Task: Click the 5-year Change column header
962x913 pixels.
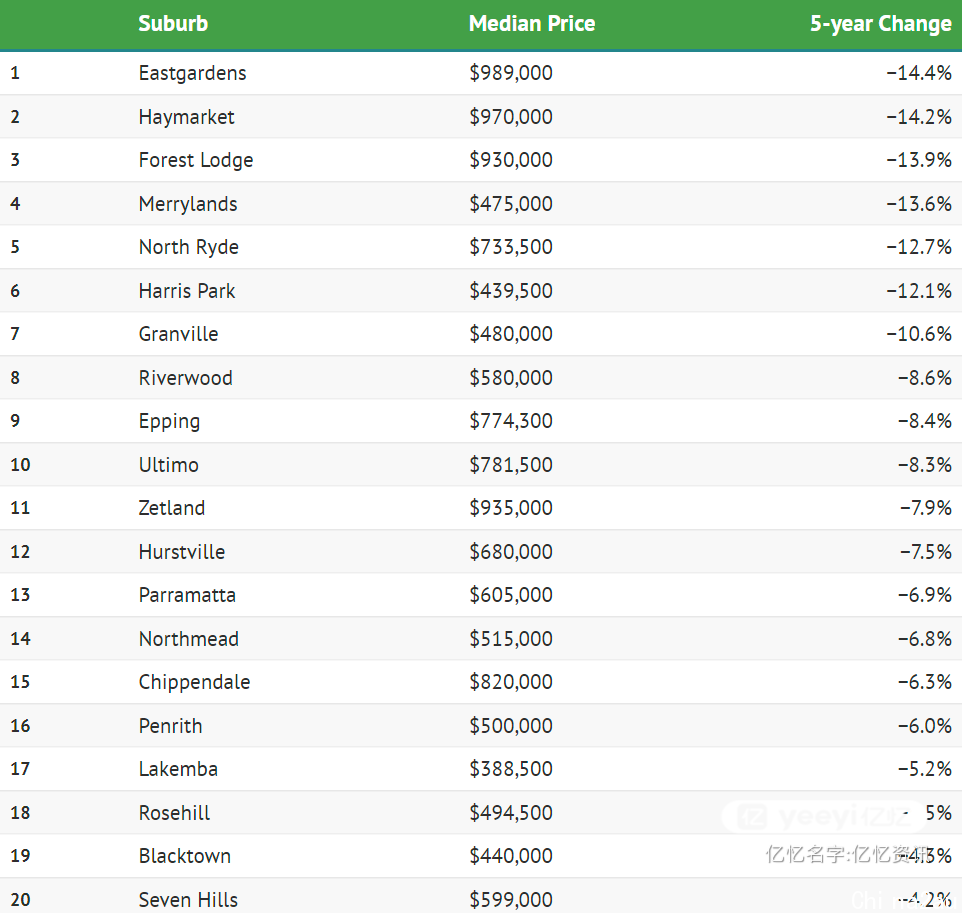Action: (x=880, y=23)
